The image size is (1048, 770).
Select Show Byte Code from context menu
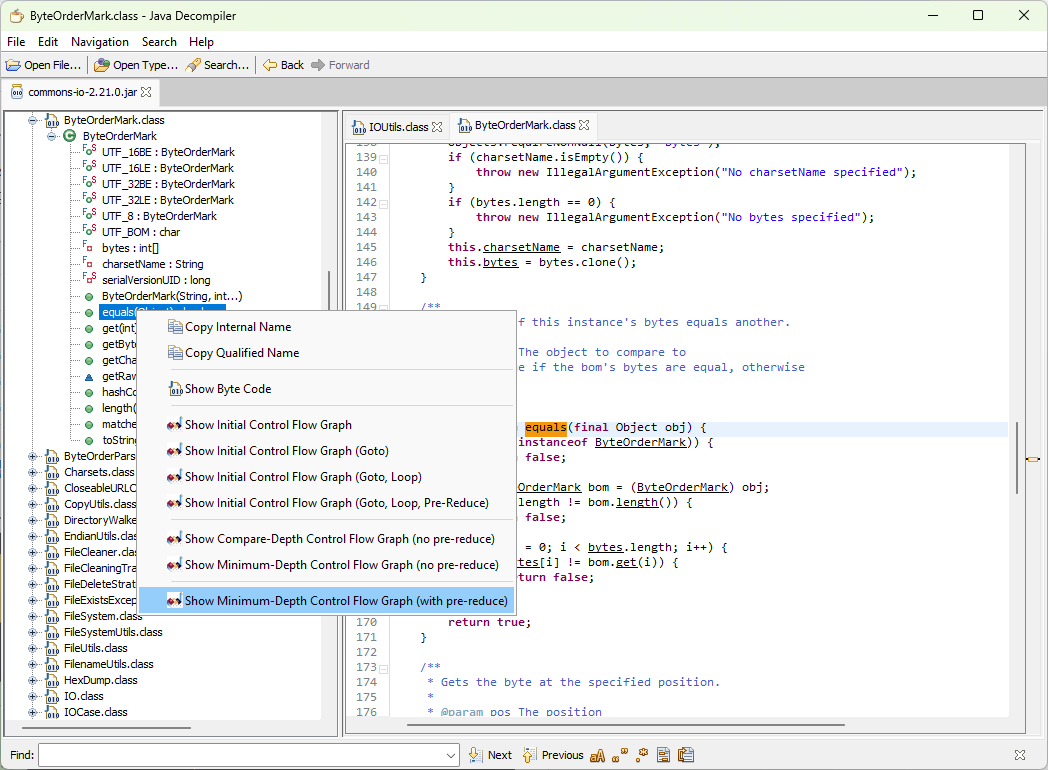[x=227, y=389]
